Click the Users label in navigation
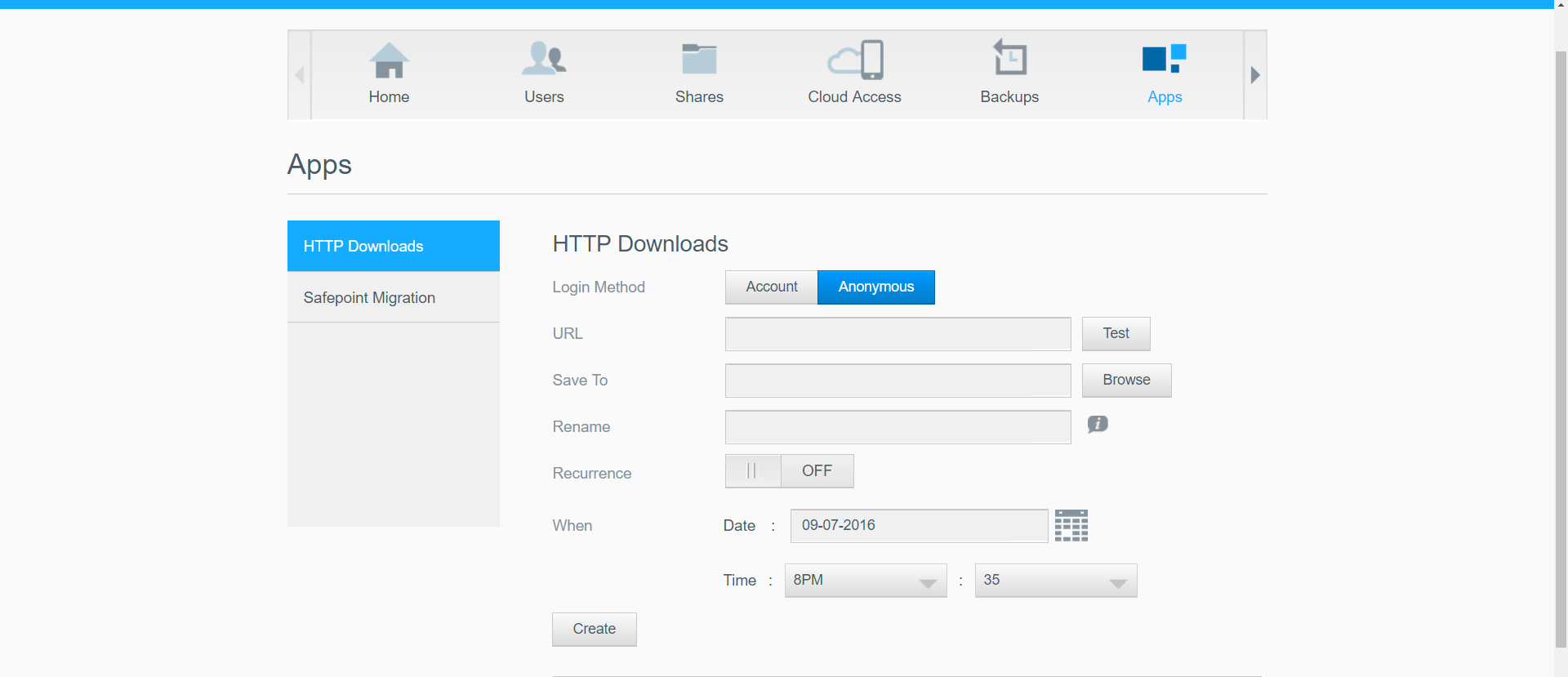Viewport: 1568px width, 677px height. coord(544,97)
